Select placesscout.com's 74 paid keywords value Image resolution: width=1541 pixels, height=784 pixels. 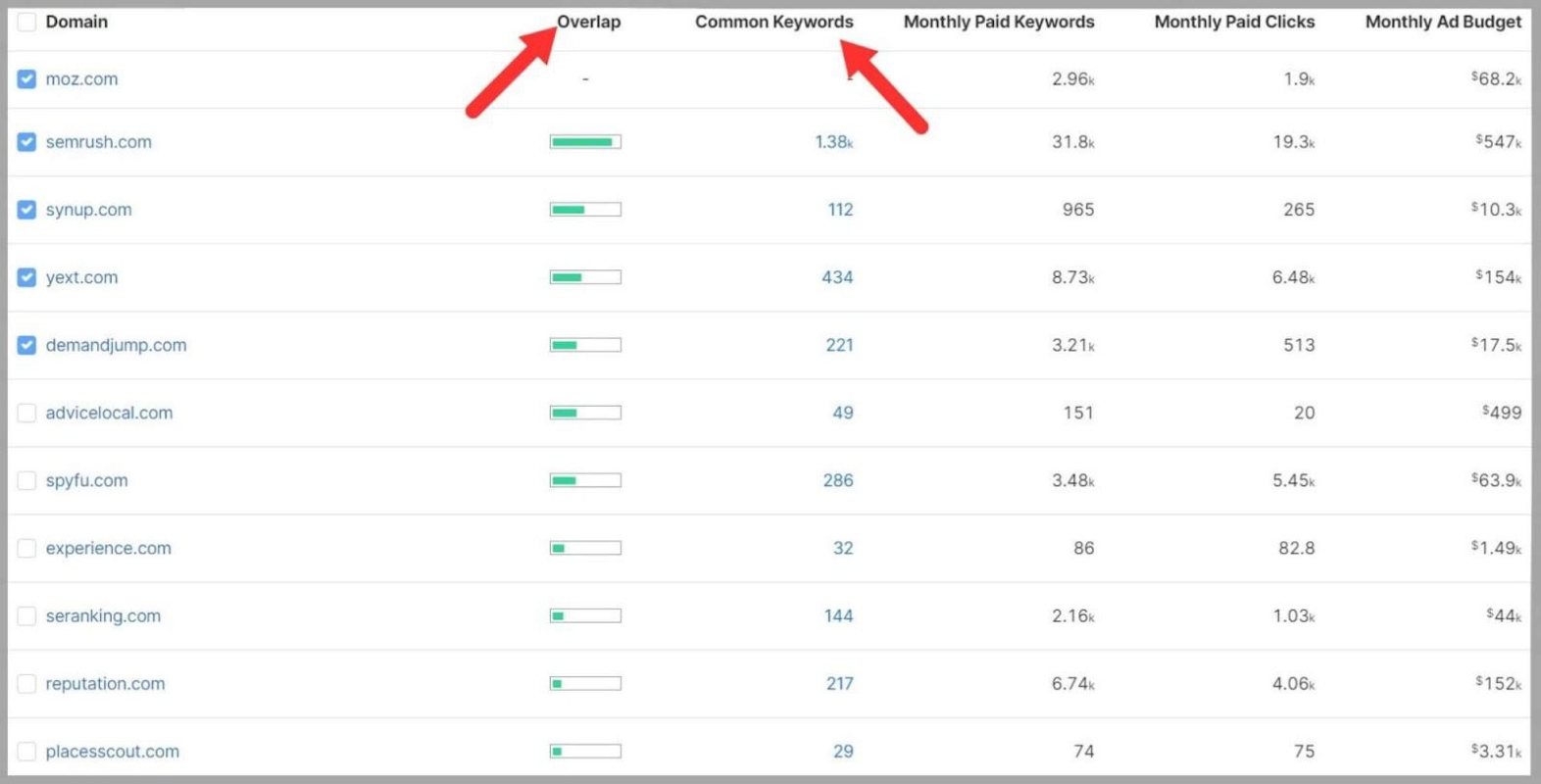click(x=1083, y=752)
